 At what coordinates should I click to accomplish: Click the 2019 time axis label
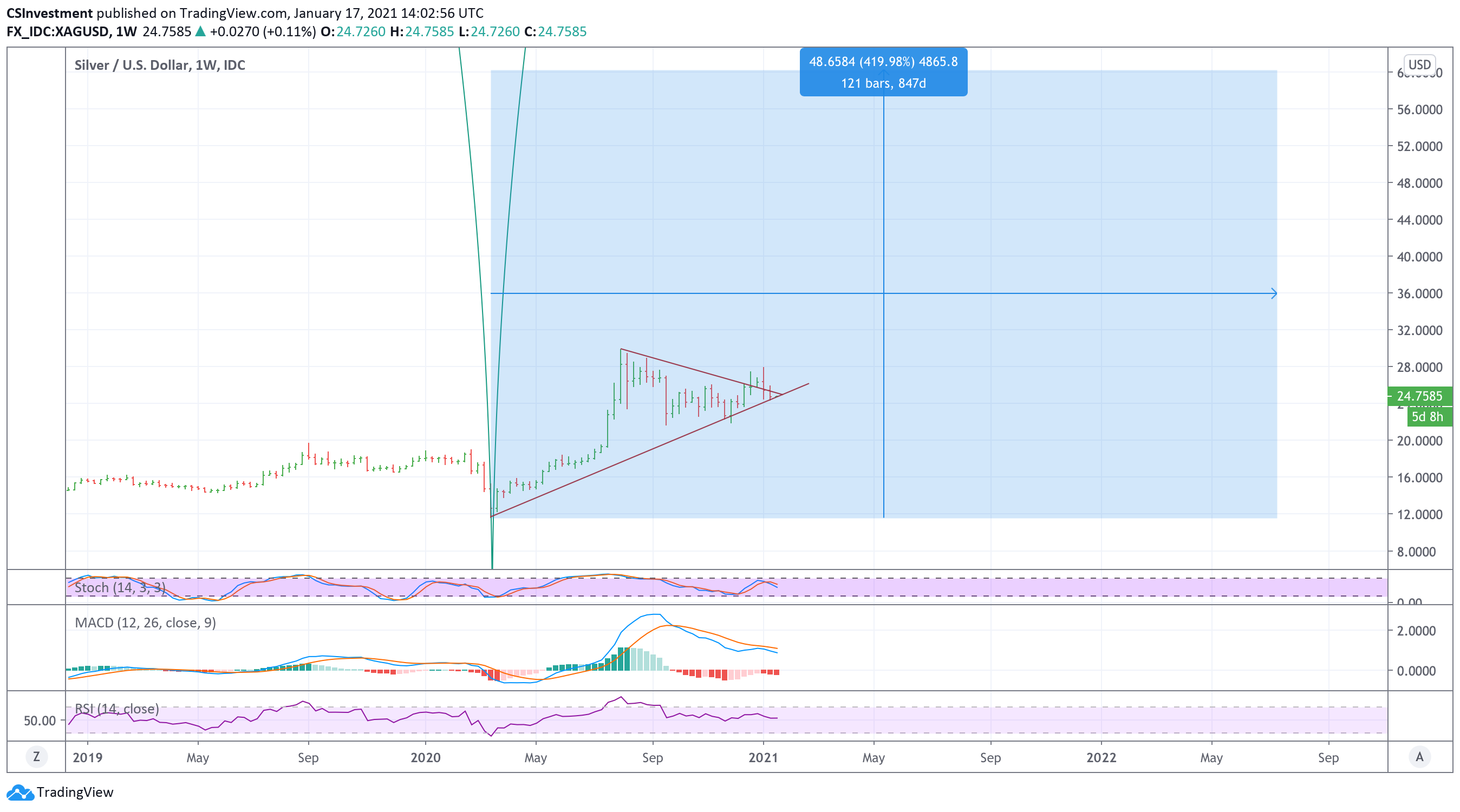click(88, 757)
